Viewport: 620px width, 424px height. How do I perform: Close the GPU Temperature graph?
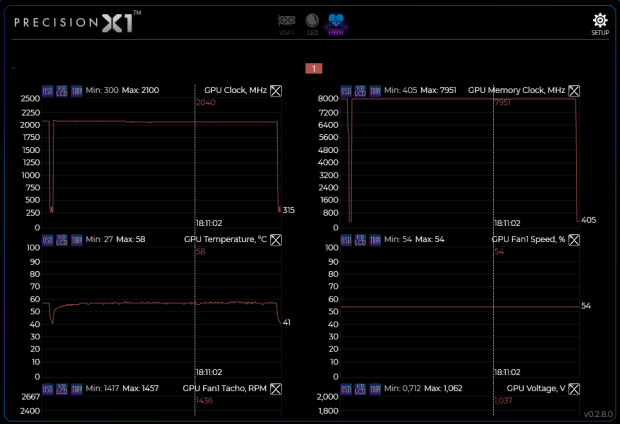point(276,240)
